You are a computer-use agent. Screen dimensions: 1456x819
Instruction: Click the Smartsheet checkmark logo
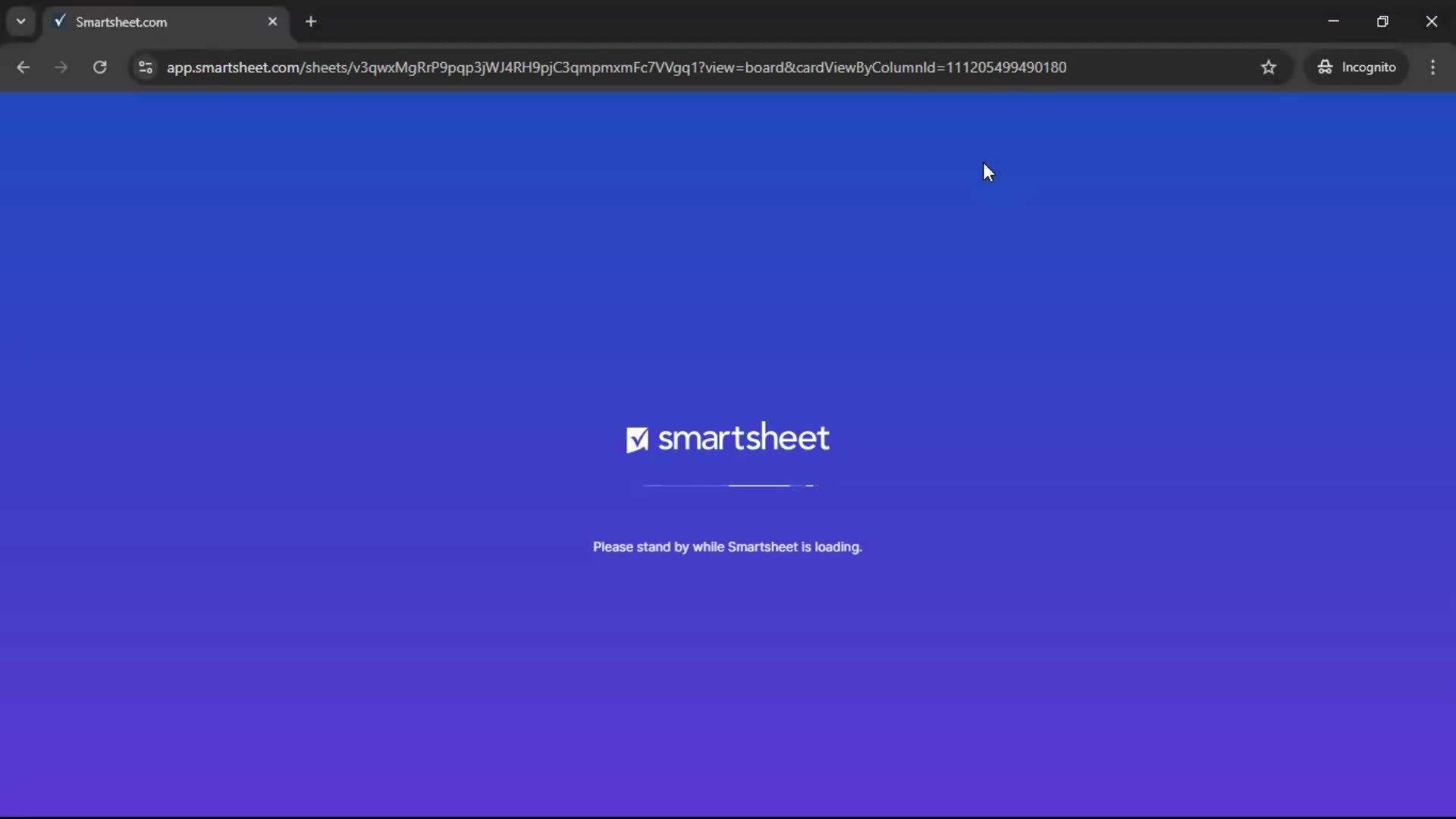pos(638,438)
